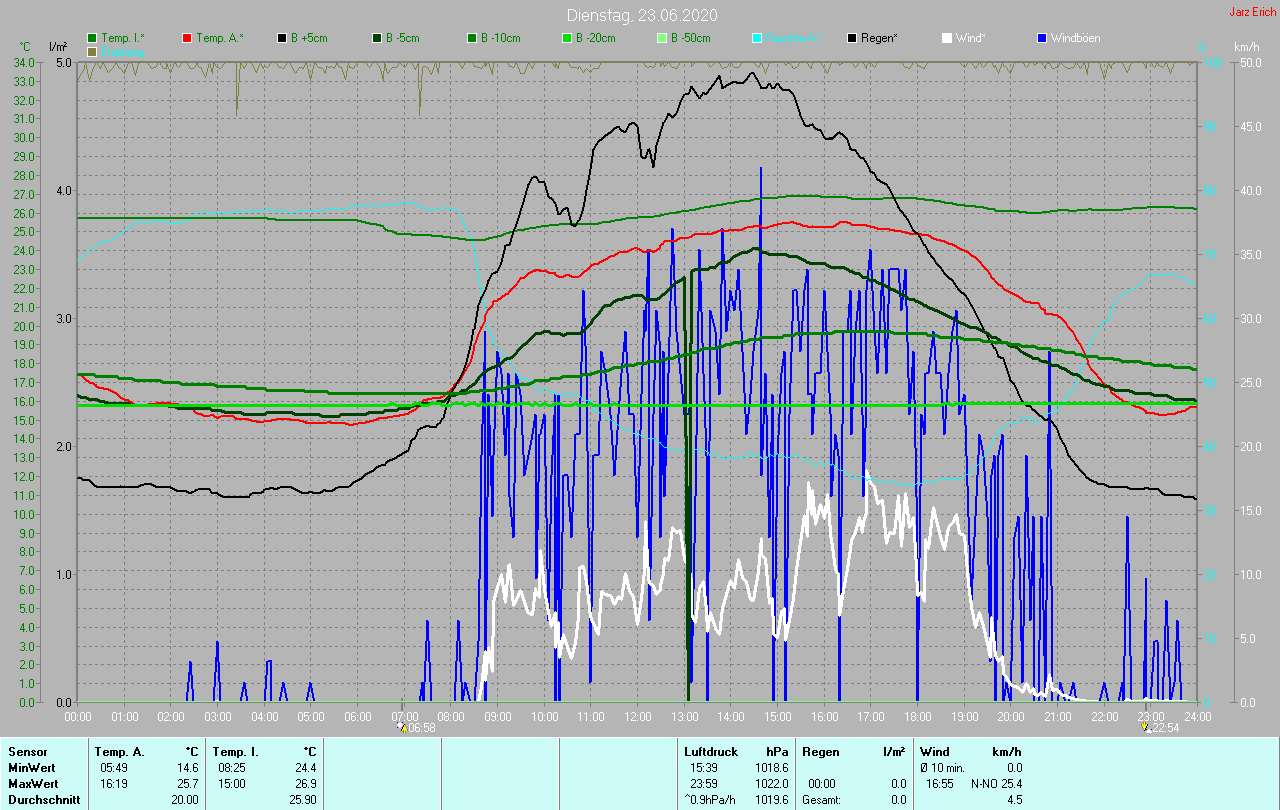Click the 'B -10cm' legend label

501,38
